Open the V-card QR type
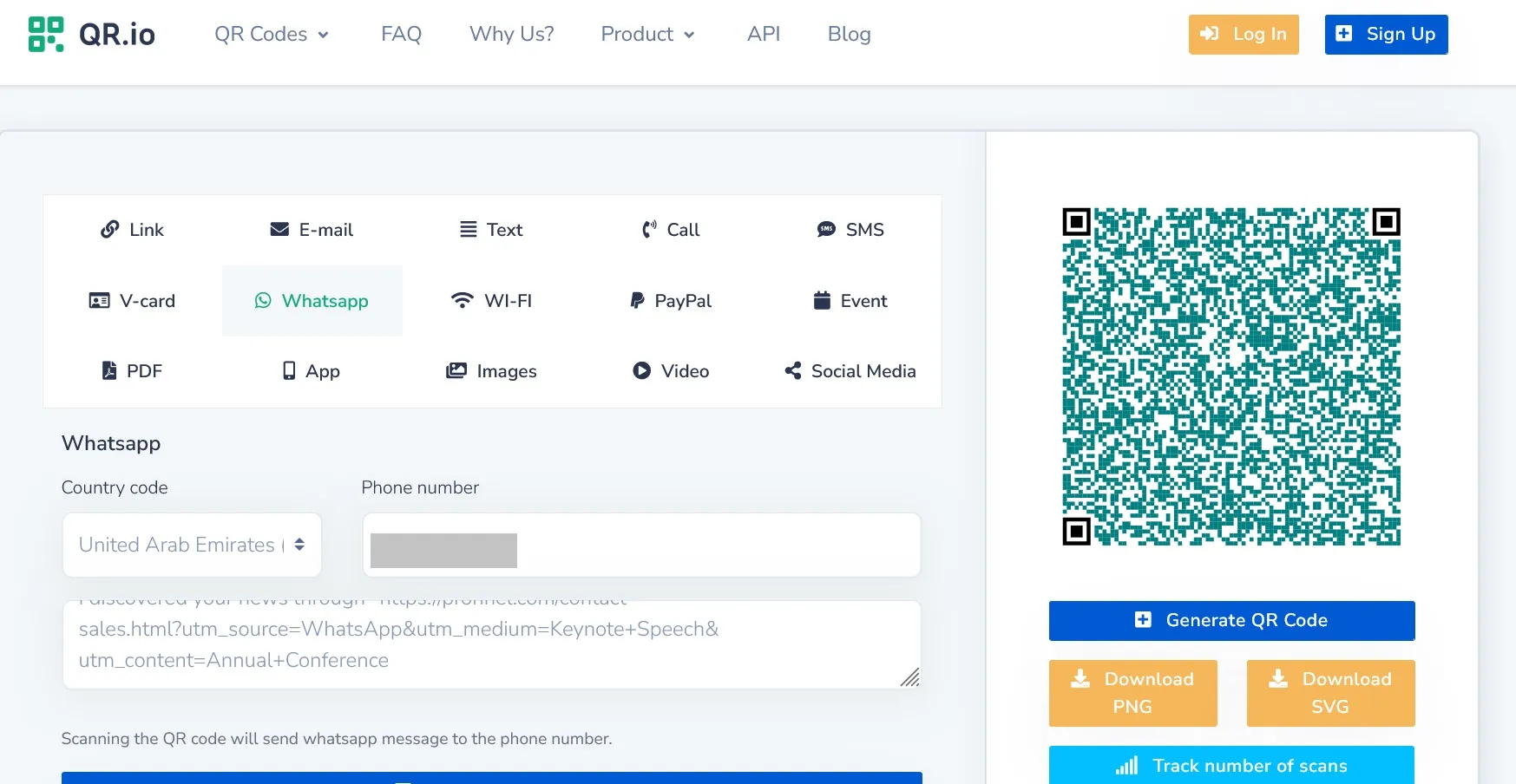 [133, 301]
